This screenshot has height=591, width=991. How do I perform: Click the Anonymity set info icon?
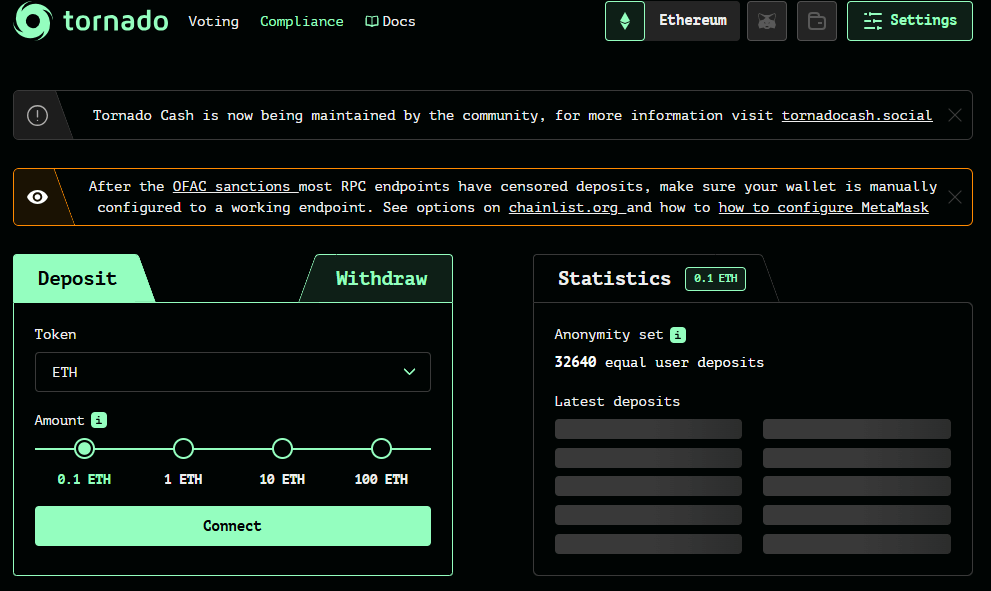click(x=678, y=335)
